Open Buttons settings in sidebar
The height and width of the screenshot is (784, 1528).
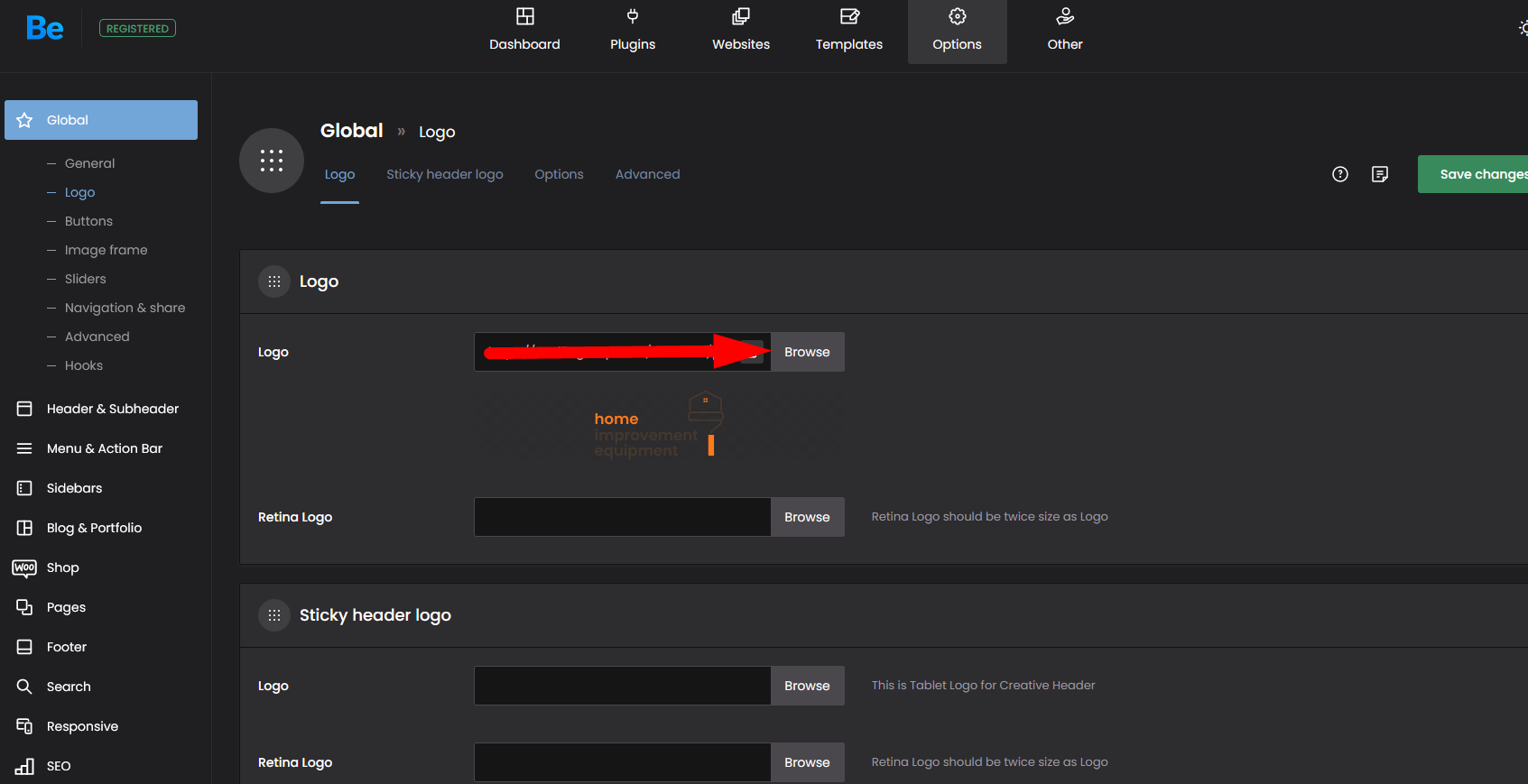pyautogui.click(x=88, y=221)
